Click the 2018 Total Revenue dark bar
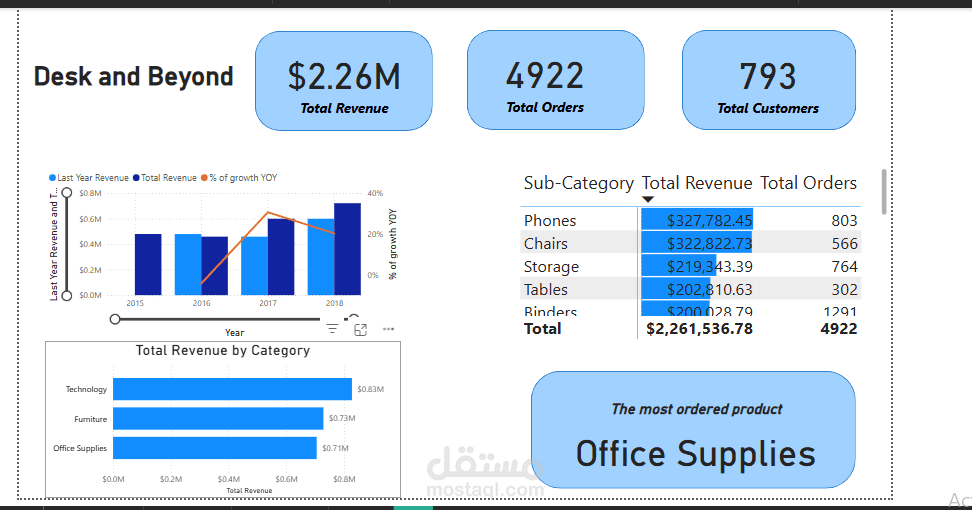The height and width of the screenshot is (510, 972). (x=347, y=249)
